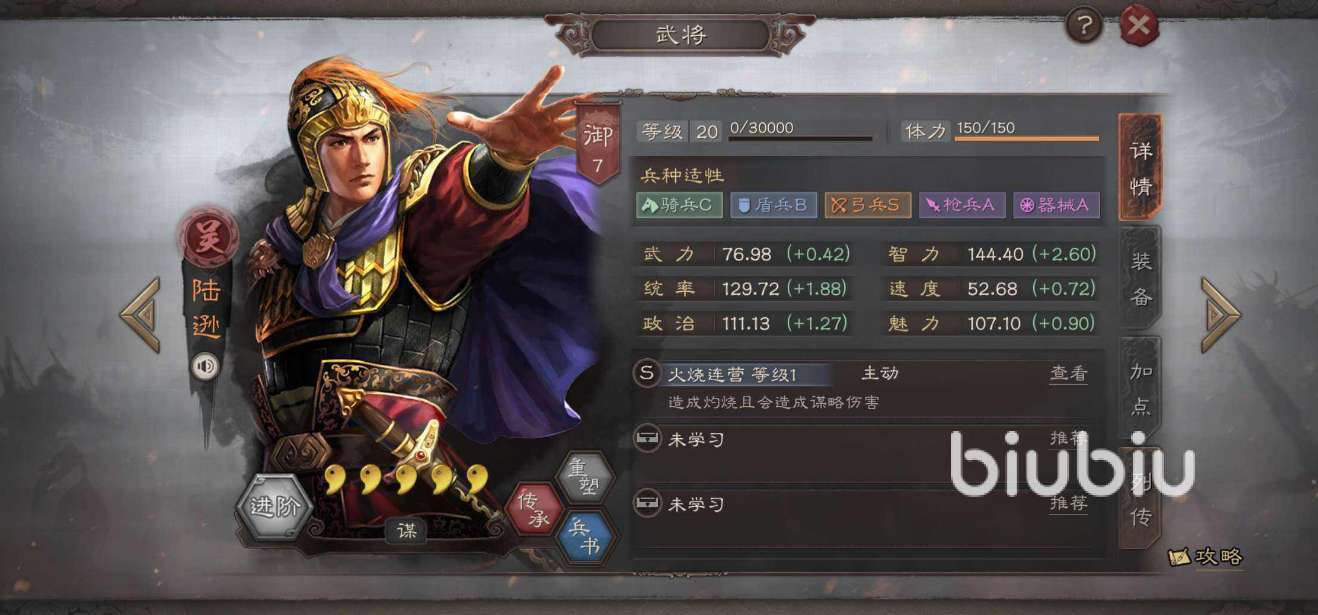
Task: Go to previous general with left arrow
Action: [x=140, y=314]
